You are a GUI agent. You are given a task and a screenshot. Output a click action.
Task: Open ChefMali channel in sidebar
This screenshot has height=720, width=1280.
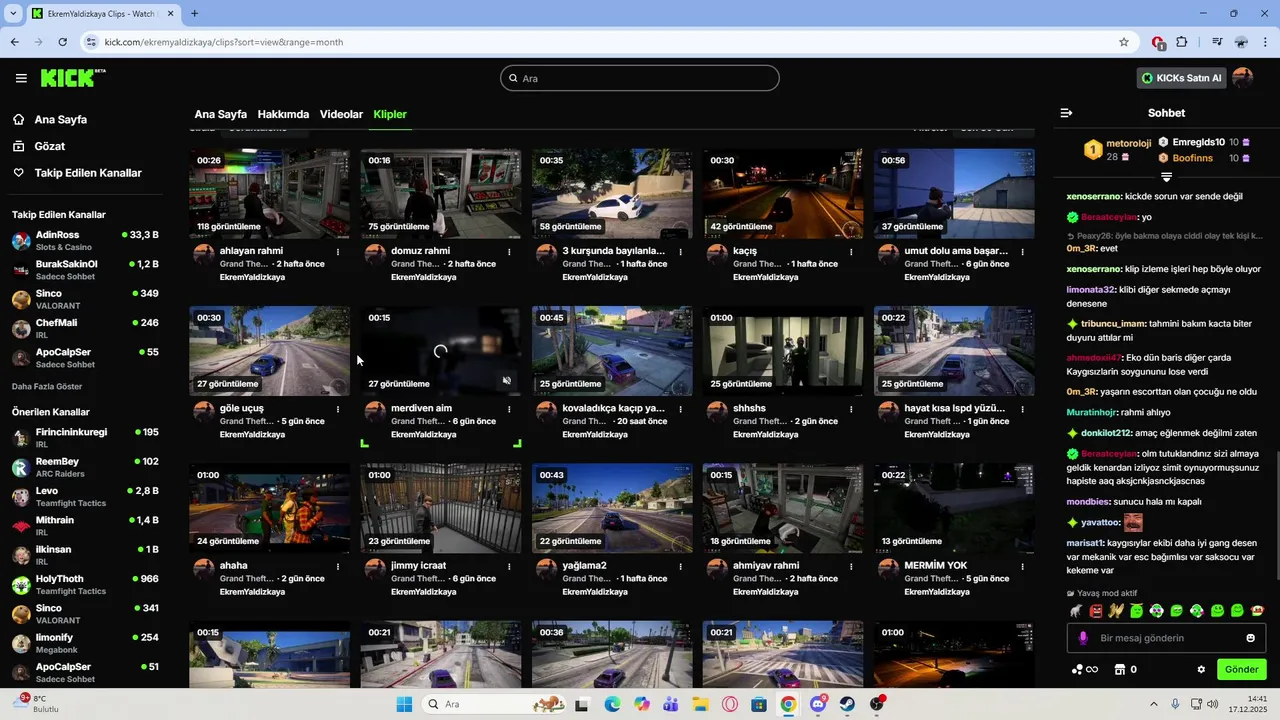[x=85, y=328]
